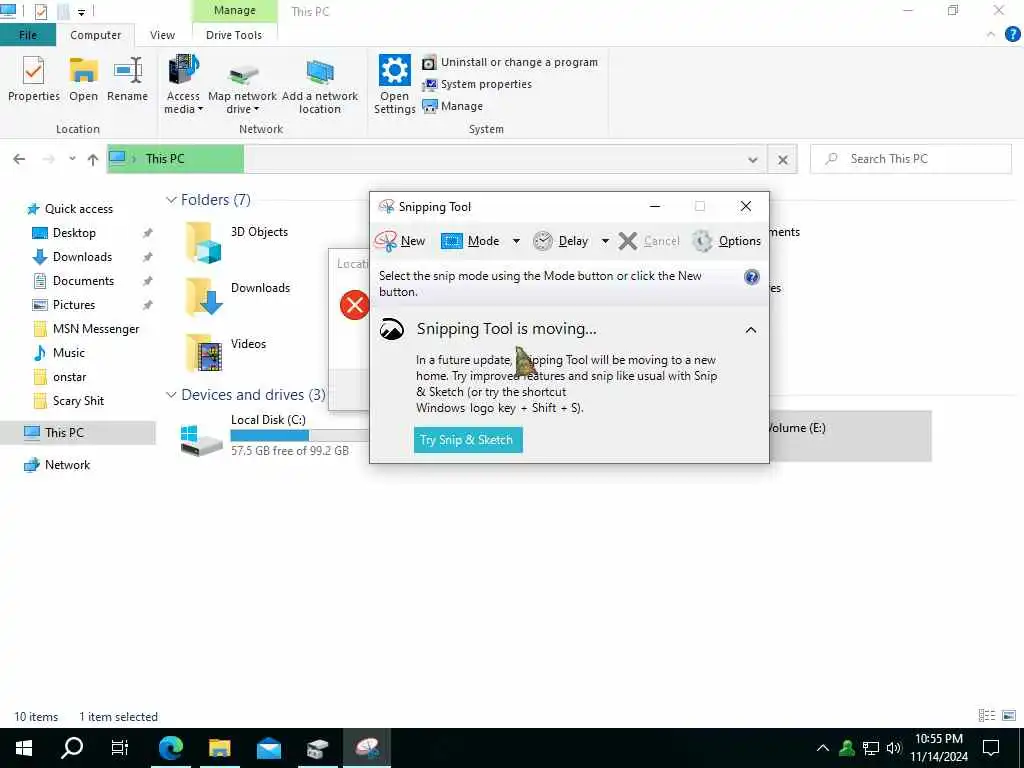
Task: Select the Downloads folder in main pane
Action: click(238, 297)
